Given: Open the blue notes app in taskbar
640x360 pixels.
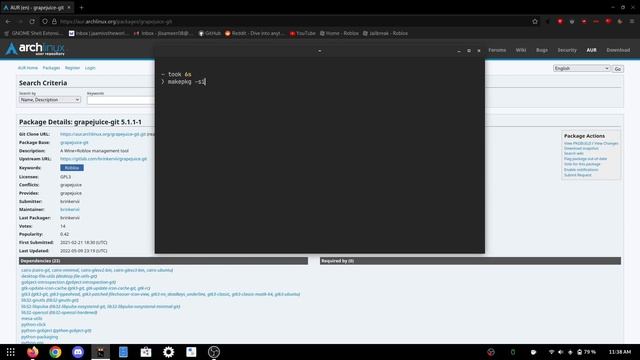Looking at the screenshot, I should [123, 352].
